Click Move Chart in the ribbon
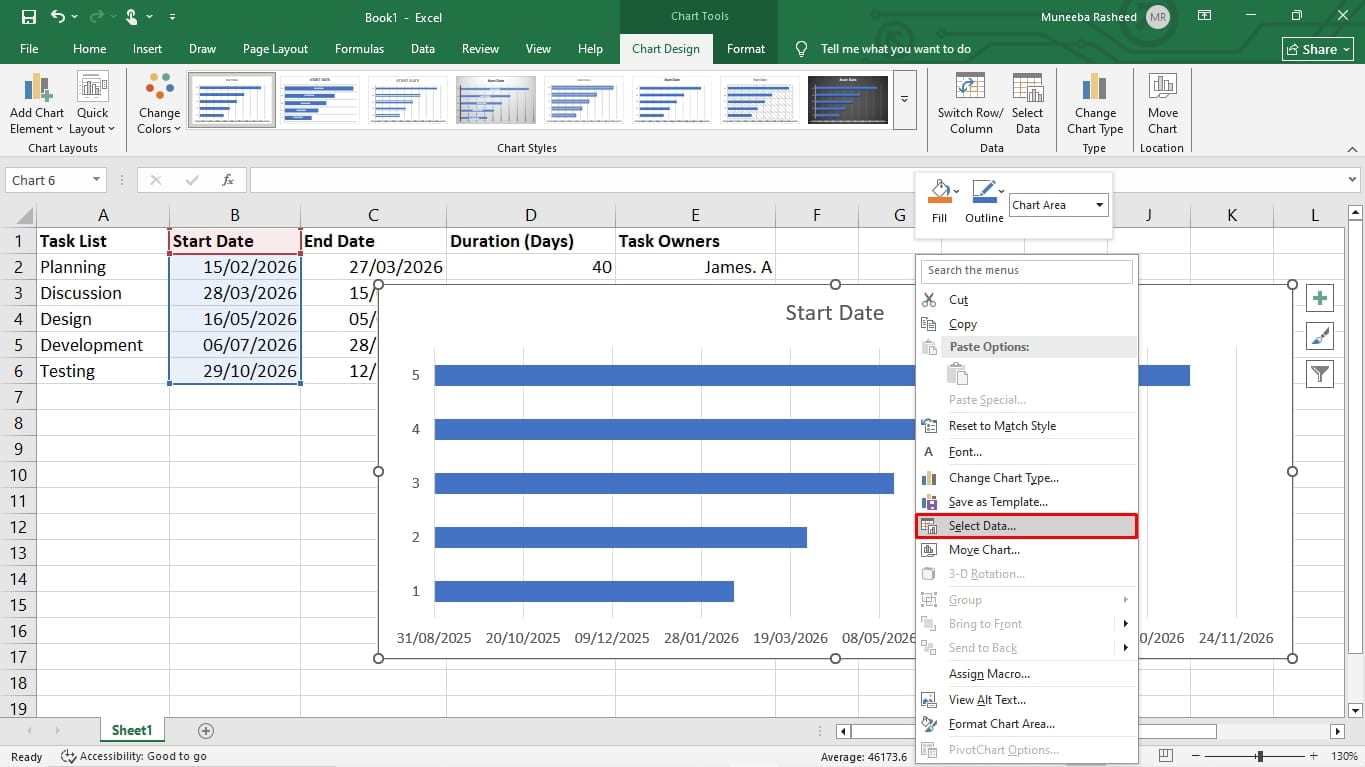1365x767 pixels. click(1162, 104)
